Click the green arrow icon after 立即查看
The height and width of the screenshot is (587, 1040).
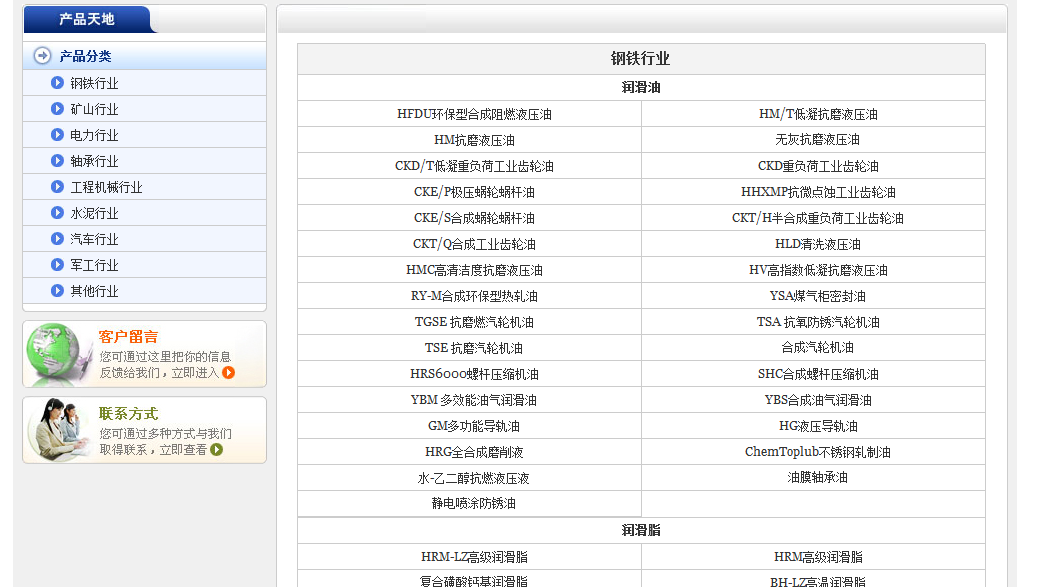click(x=217, y=450)
